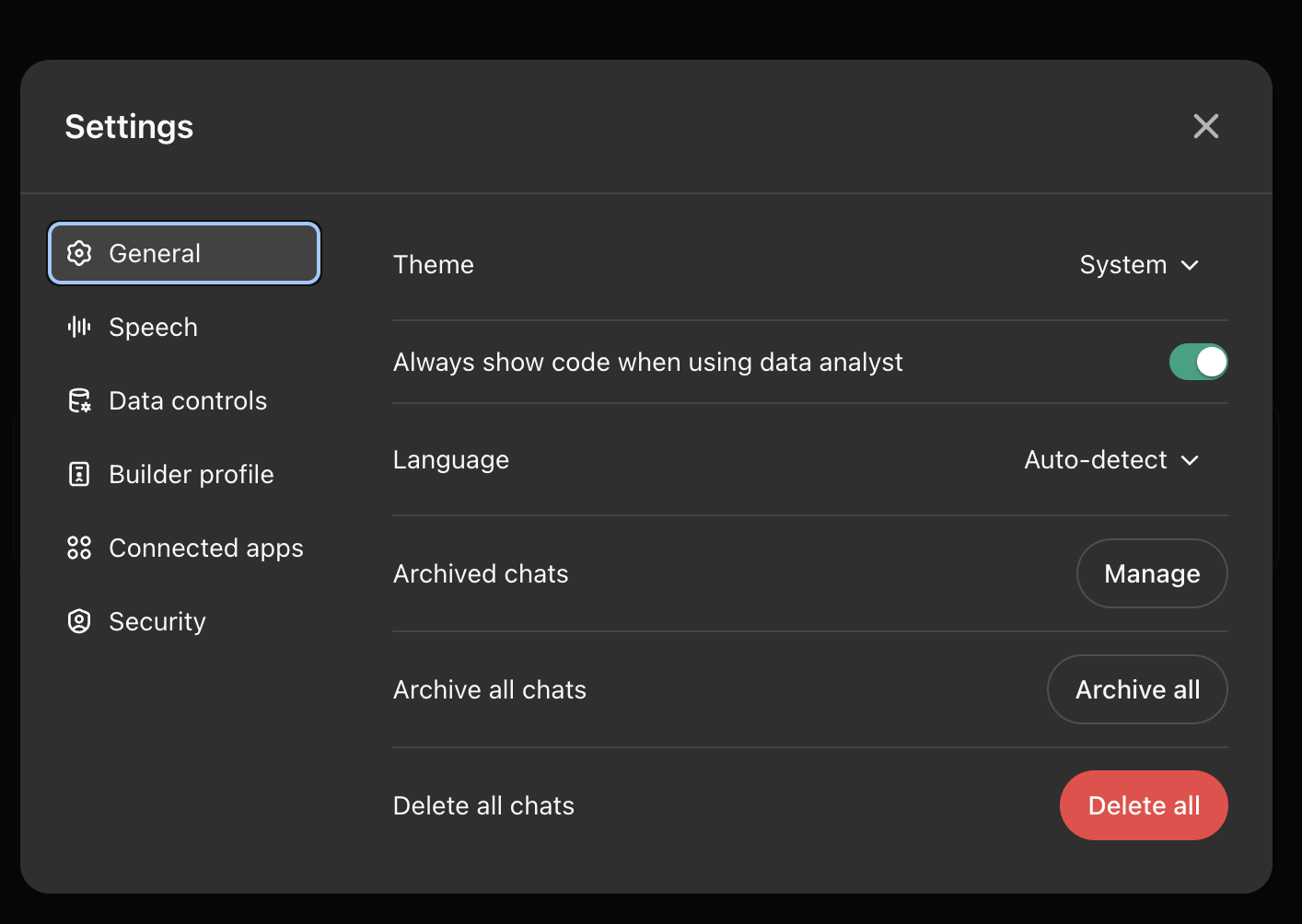The height and width of the screenshot is (924, 1302).
Task: Click the Archive all button
Action: (1137, 689)
